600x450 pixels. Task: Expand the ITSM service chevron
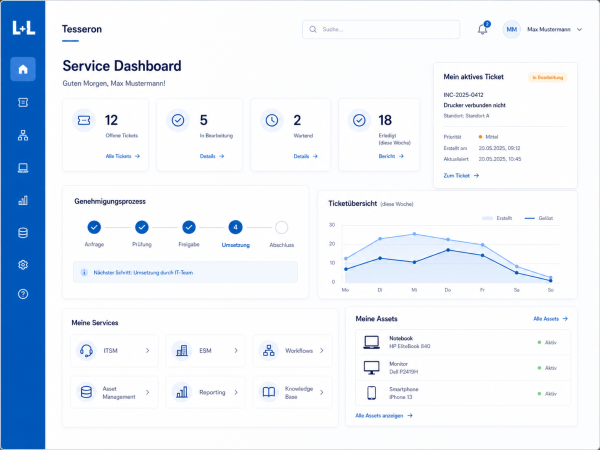[x=148, y=351]
